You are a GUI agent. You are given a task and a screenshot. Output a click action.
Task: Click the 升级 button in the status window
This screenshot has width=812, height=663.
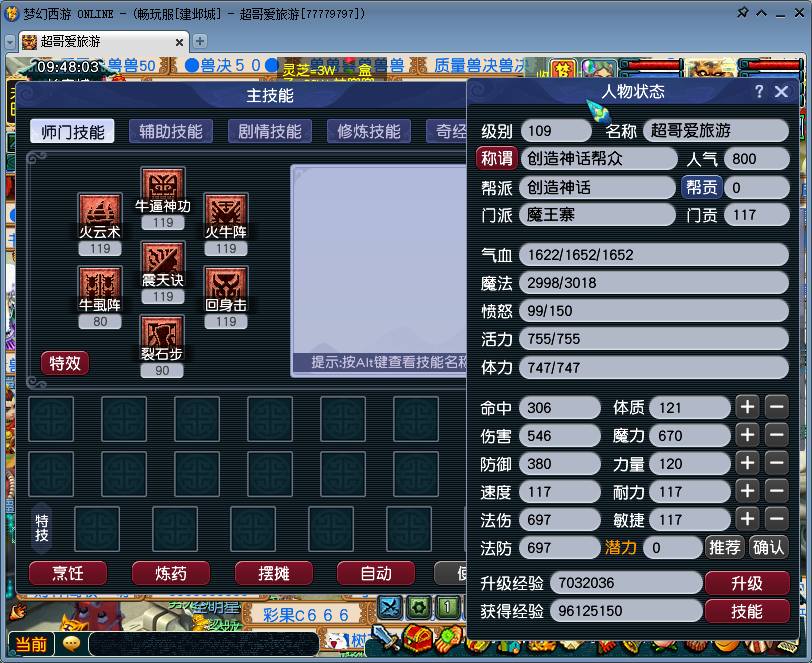coord(748,582)
